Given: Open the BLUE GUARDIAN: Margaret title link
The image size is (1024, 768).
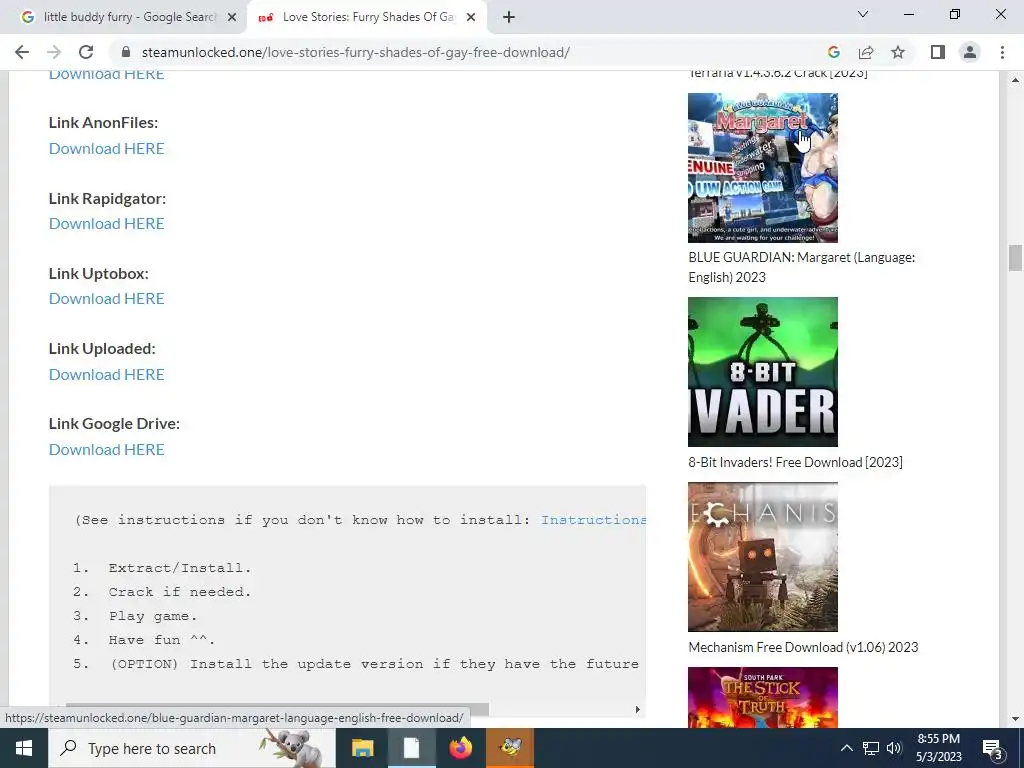Looking at the screenshot, I should coord(801,267).
